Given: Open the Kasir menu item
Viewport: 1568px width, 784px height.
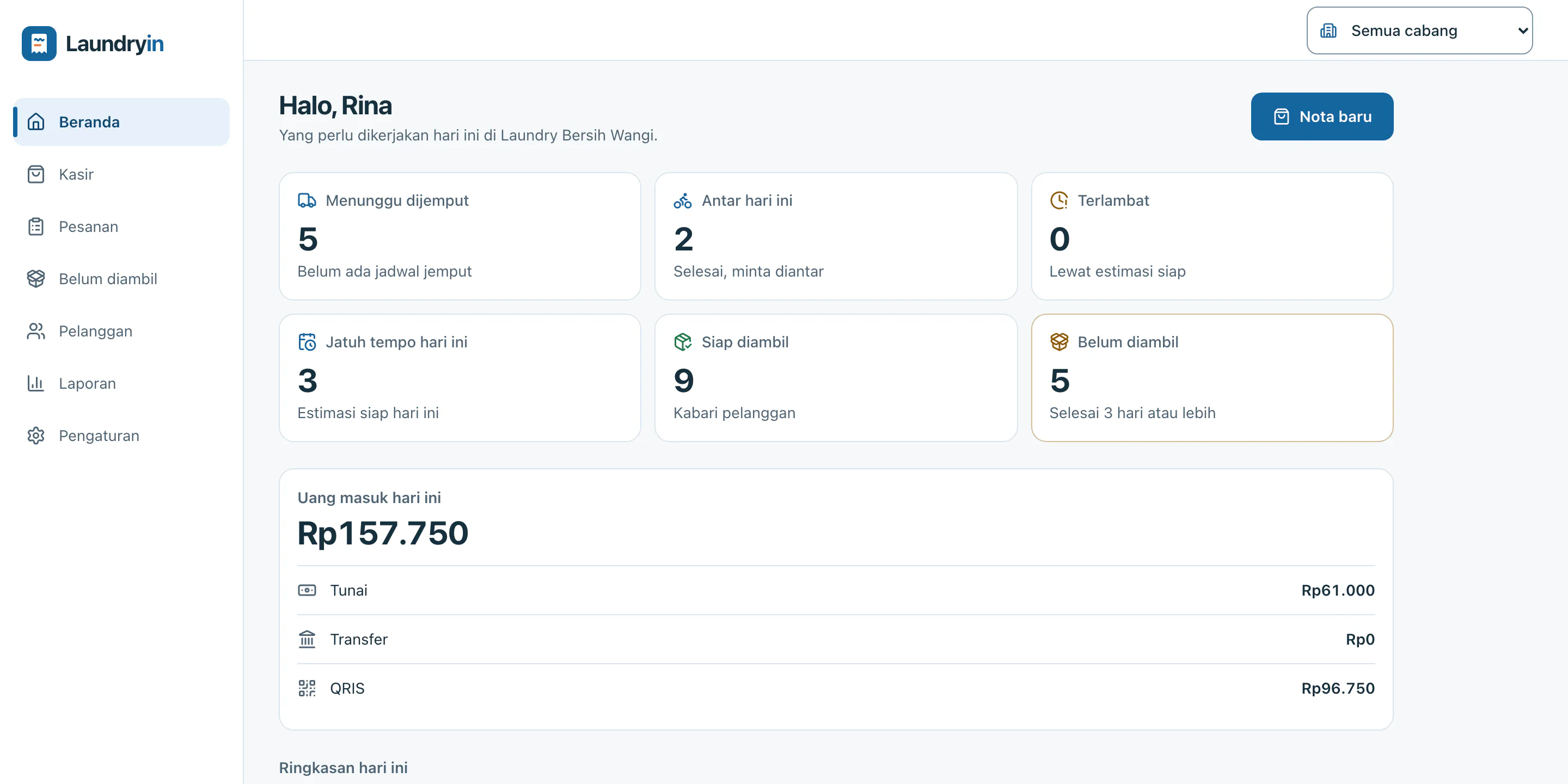Looking at the screenshot, I should tap(121, 174).
